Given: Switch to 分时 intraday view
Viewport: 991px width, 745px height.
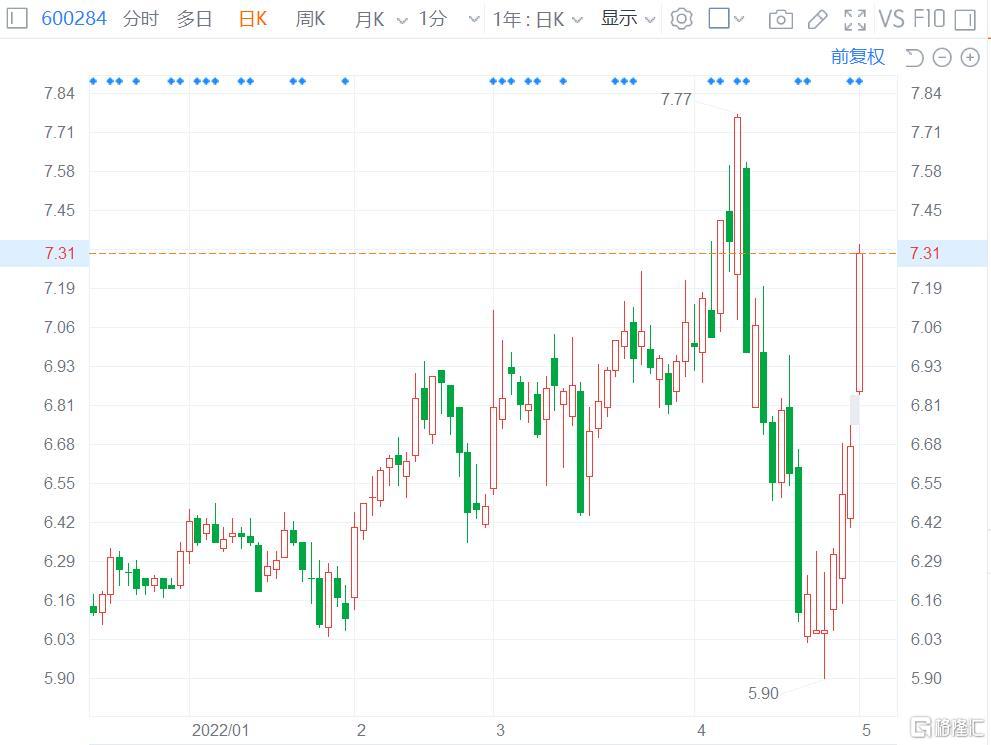Looking at the screenshot, I should pyautogui.click(x=140, y=19).
